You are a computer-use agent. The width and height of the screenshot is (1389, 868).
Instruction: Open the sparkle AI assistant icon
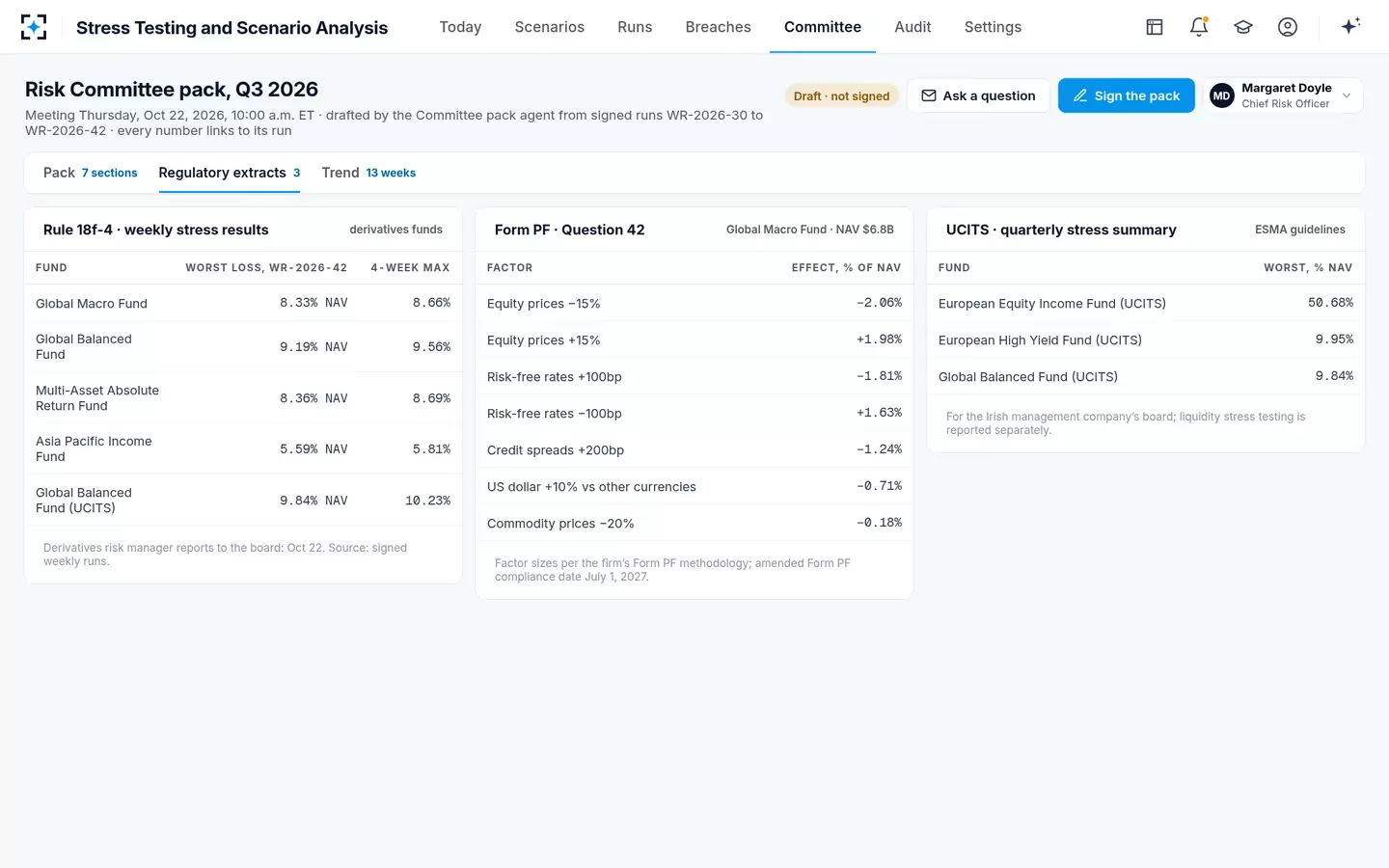click(1350, 26)
